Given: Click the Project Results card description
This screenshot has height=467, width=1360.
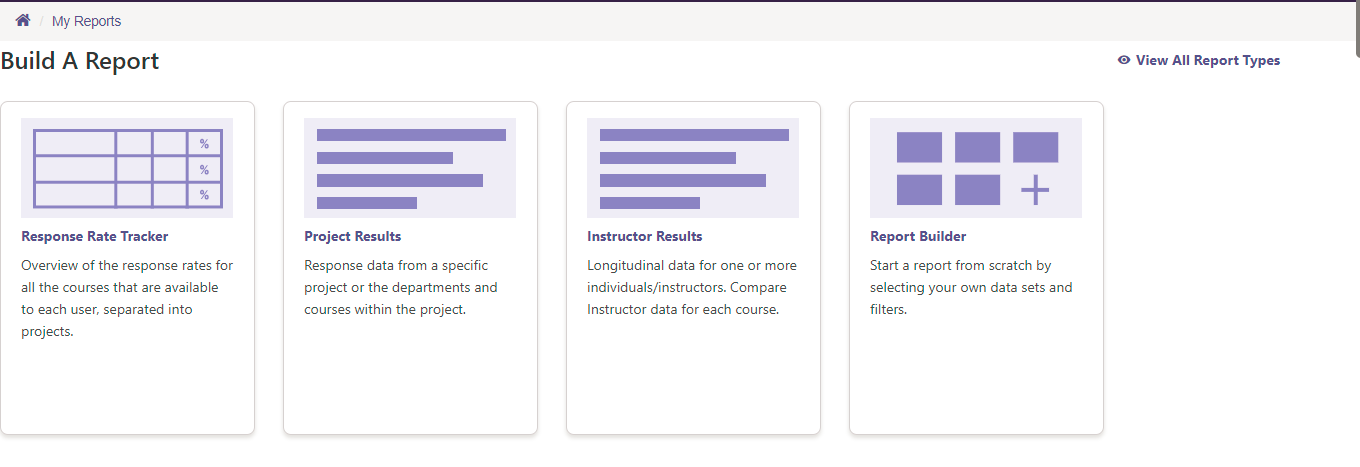Looking at the screenshot, I should [400, 287].
